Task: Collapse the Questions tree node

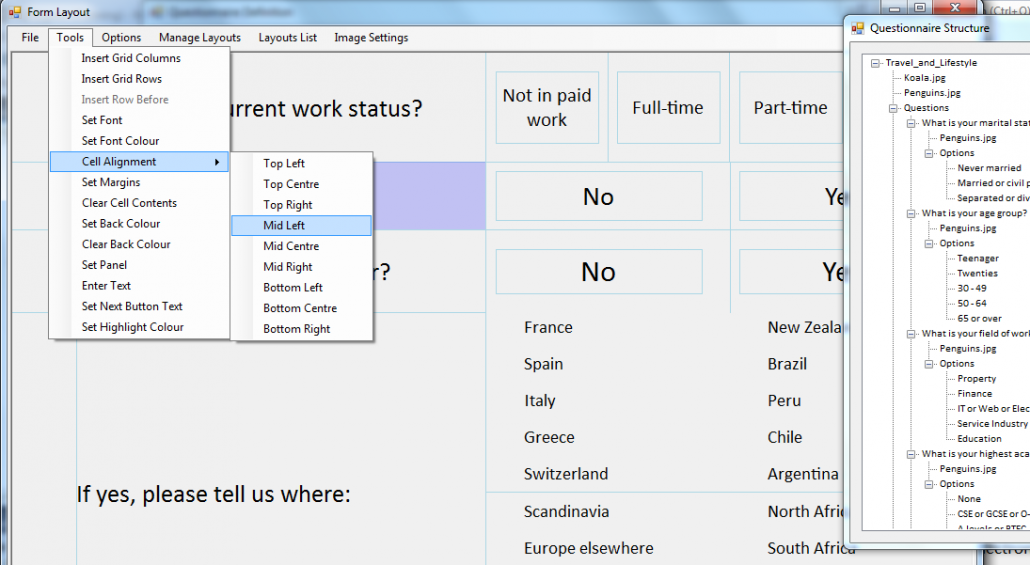Action: pyautogui.click(x=894, y=108)
